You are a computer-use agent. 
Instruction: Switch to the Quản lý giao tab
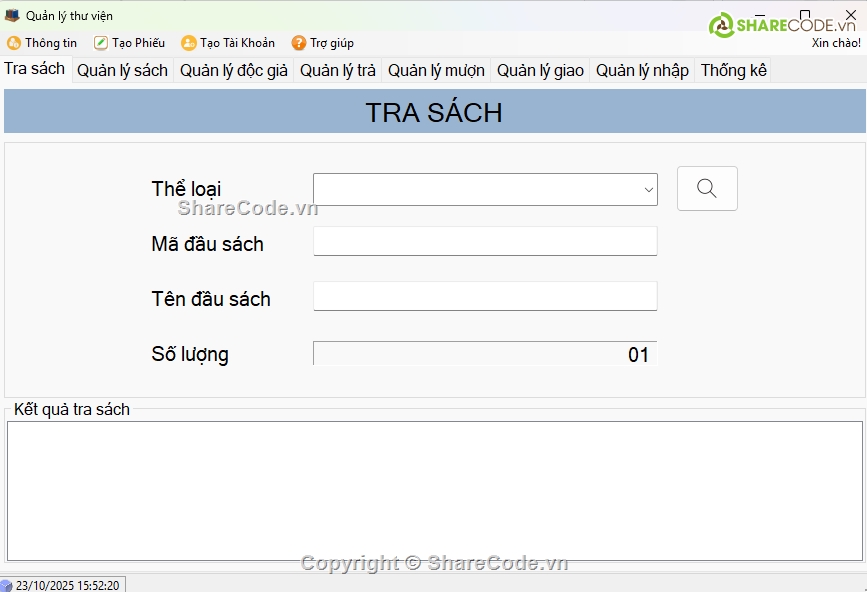pos(540,70)
